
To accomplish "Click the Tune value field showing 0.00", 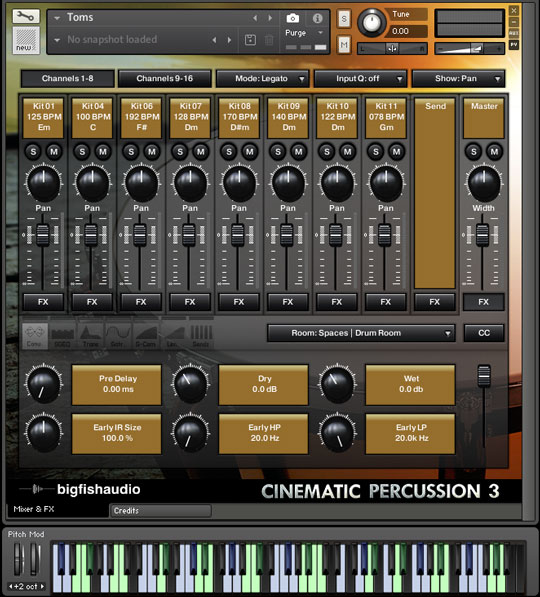I will click(406, 31).
